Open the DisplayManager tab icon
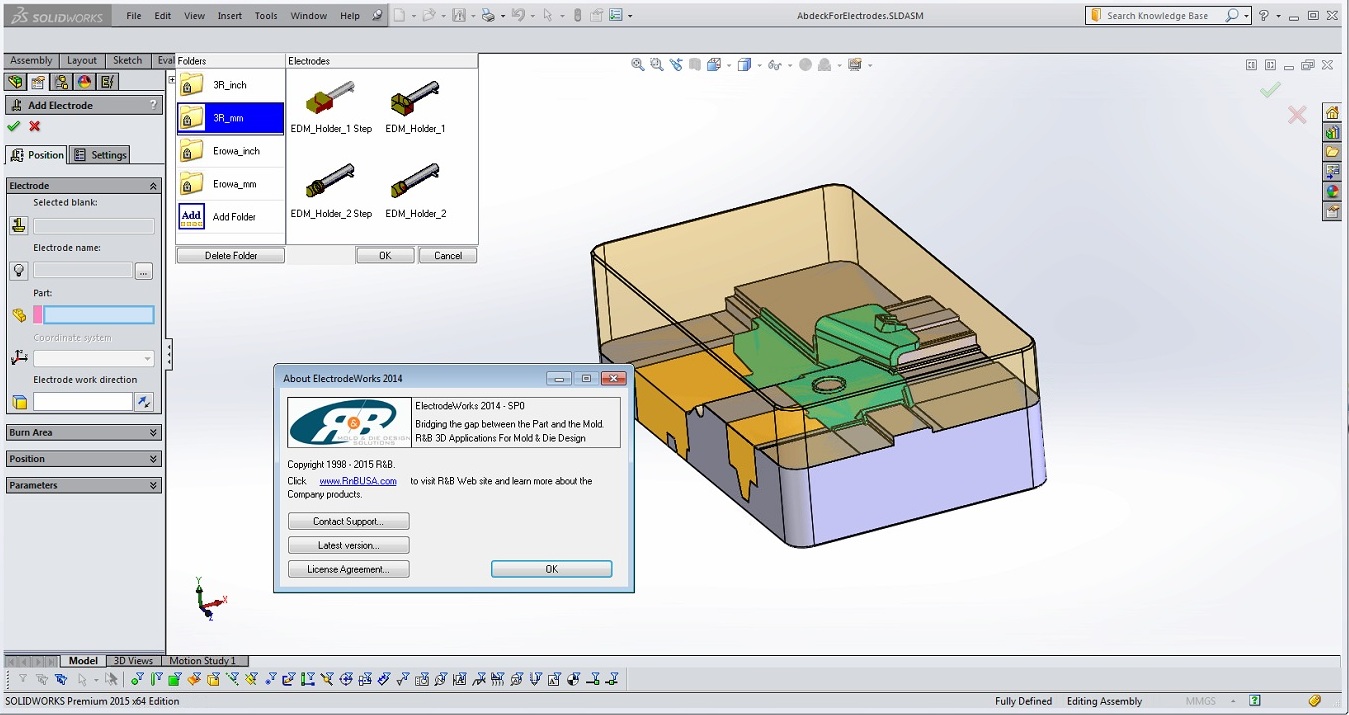 point(84,82)
